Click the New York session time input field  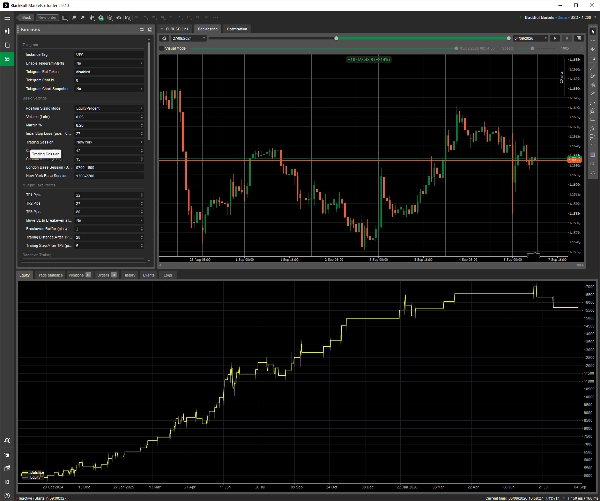coord(109,176)
